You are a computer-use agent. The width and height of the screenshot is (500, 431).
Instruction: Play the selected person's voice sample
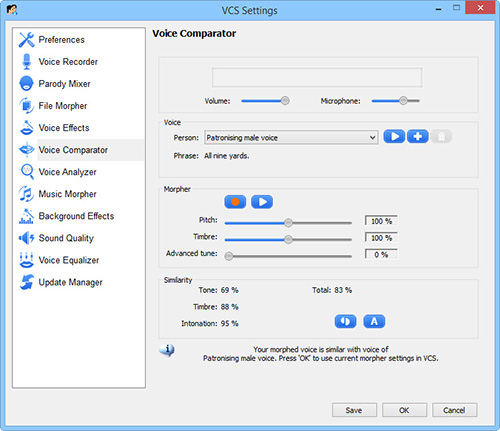(x=394, y=137)
